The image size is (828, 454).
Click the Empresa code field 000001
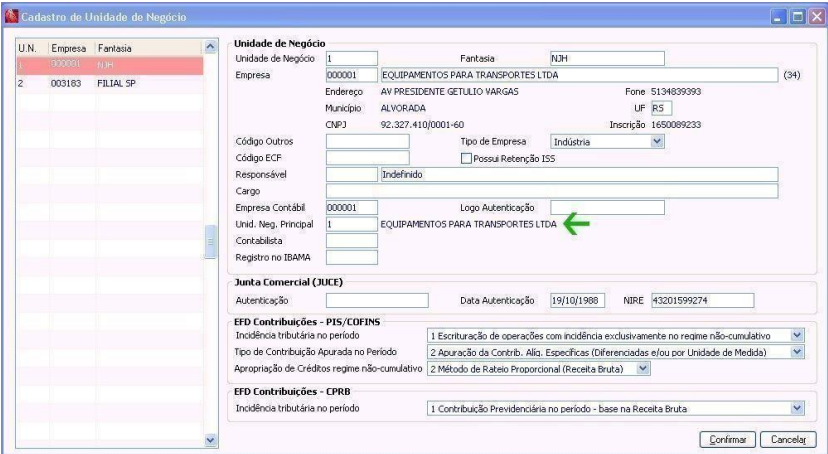(x=352, y=75)
